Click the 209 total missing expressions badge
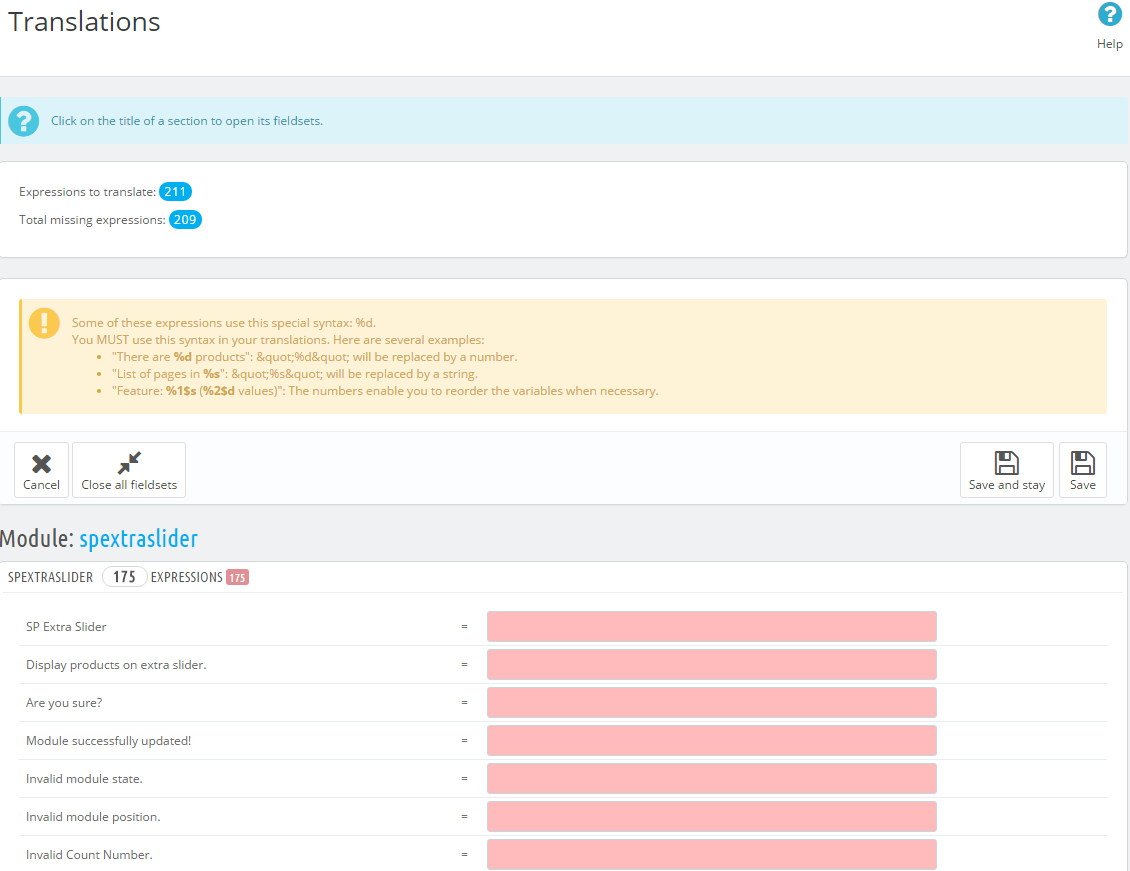This screenshot has width=1130, height=871. (x=185, y=220)
